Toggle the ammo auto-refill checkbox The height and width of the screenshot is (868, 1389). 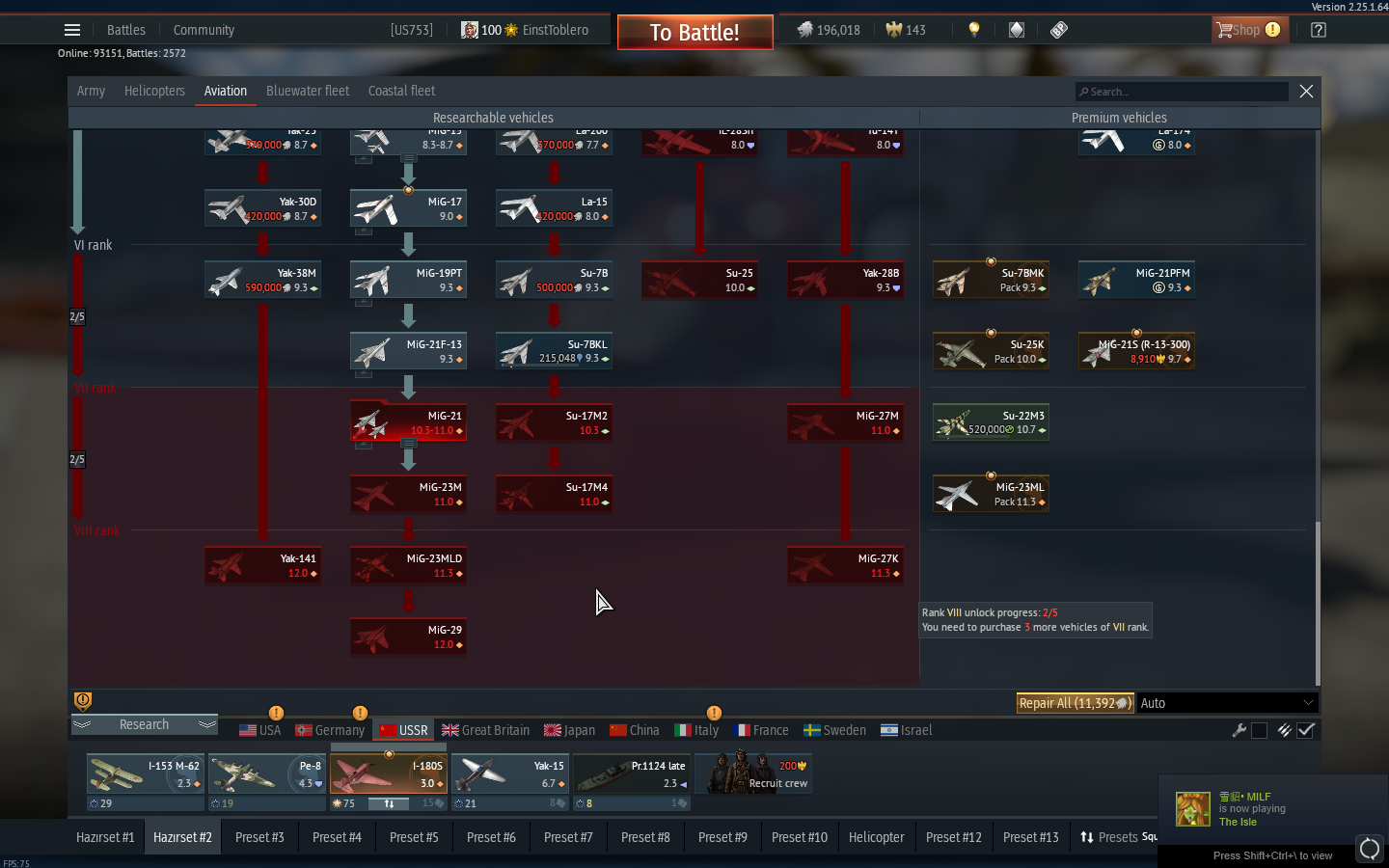click(1306, 730)
